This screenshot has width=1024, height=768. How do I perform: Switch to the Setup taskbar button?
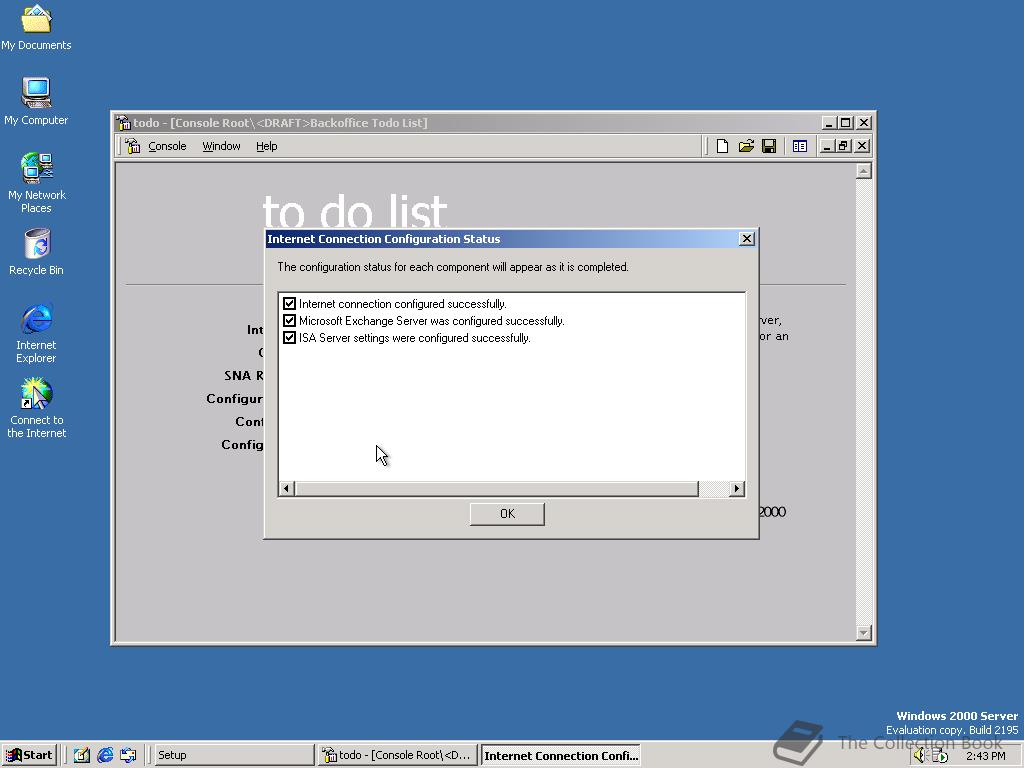point(234,755)
